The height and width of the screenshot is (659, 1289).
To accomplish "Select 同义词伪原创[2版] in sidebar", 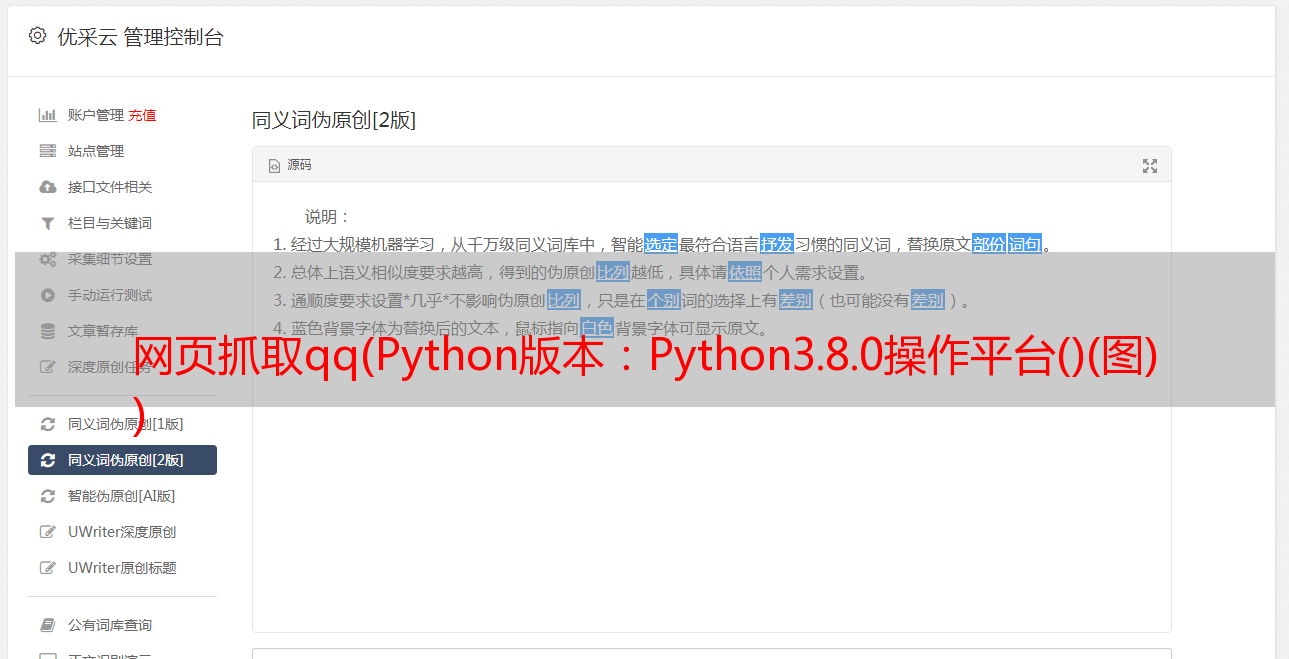I will 122,460.
